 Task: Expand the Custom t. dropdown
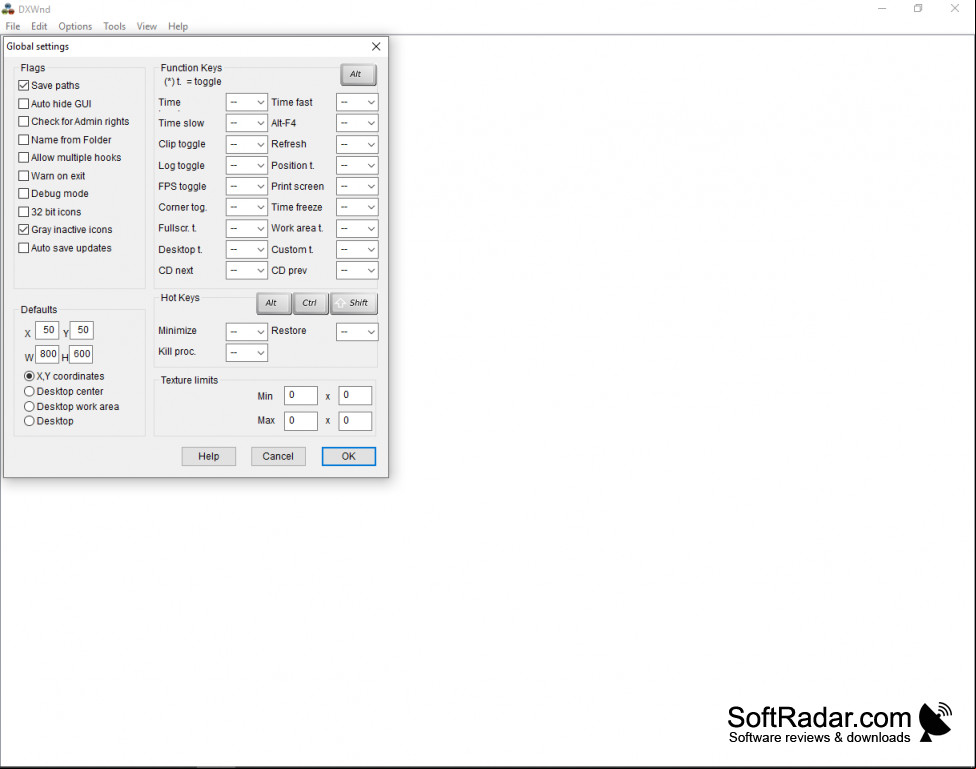tap(357, 250)
